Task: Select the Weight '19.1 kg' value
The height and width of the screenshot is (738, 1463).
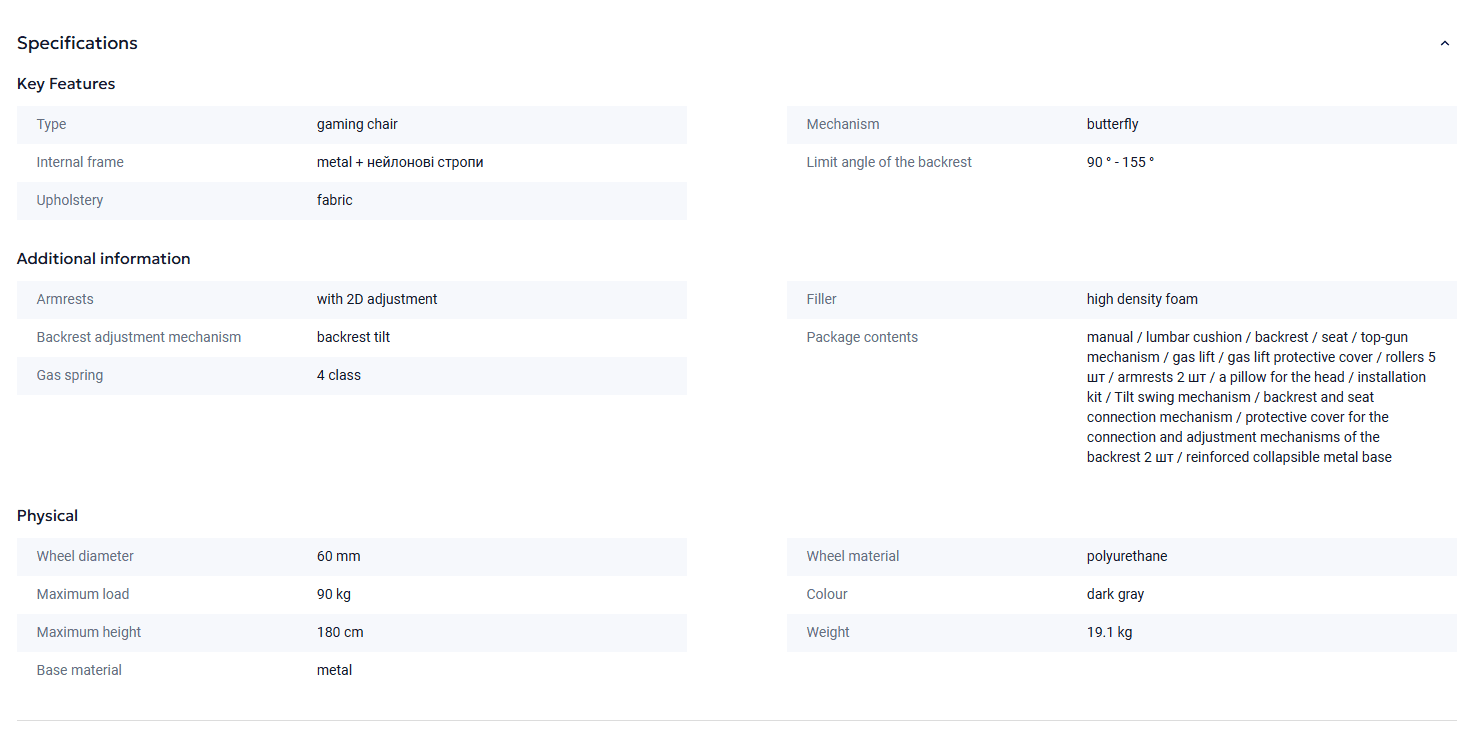Action: point(1109,632)
